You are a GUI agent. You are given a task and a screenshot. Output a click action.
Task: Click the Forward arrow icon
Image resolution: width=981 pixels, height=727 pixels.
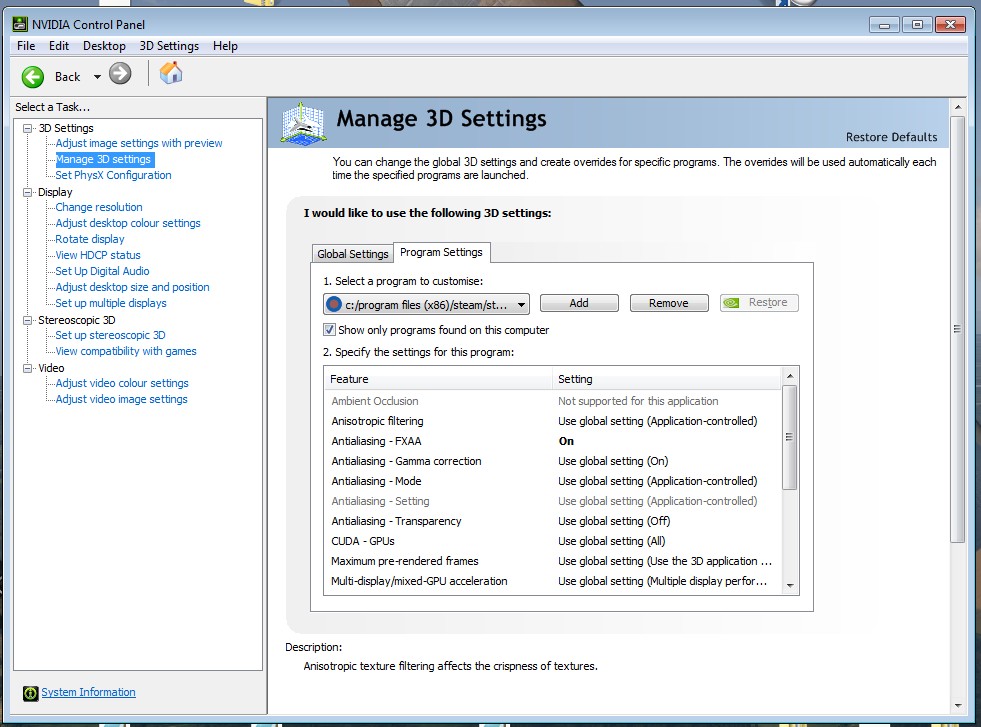120,74
